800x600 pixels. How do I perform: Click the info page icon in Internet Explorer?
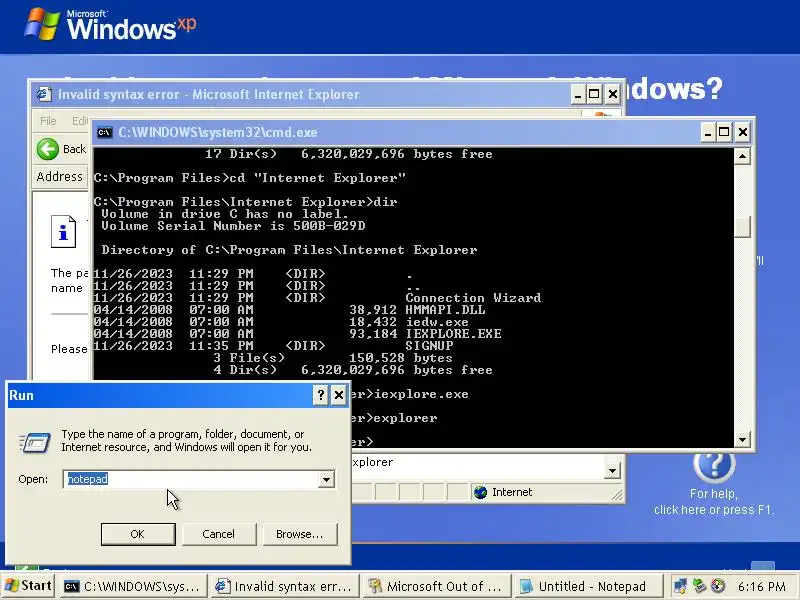tap(63, 232)
